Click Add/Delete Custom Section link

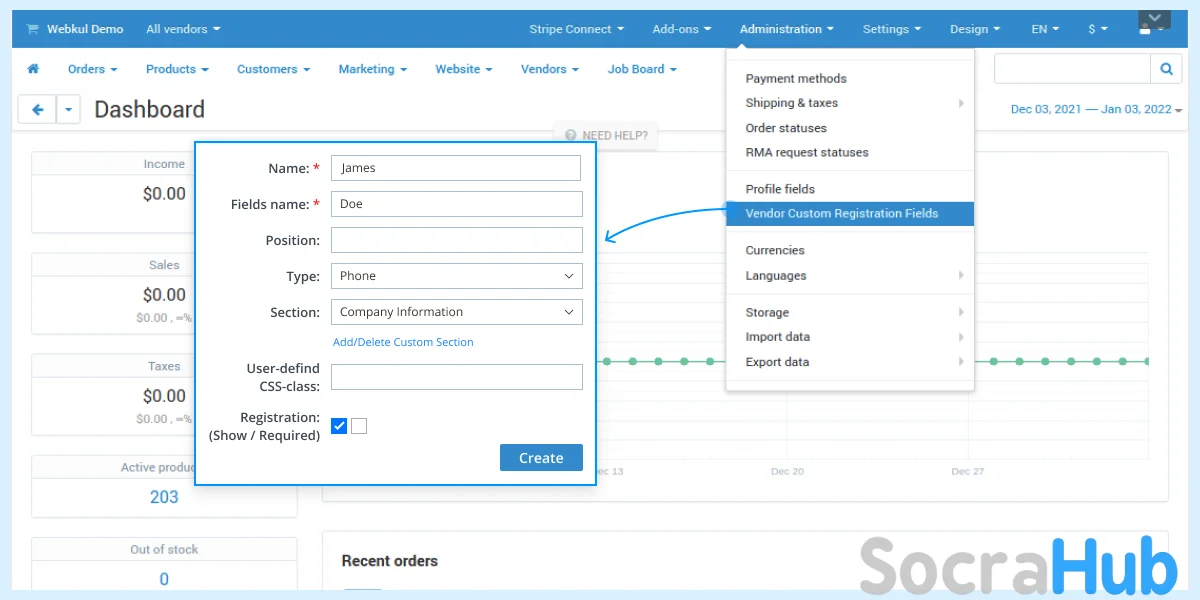(403, 342)
